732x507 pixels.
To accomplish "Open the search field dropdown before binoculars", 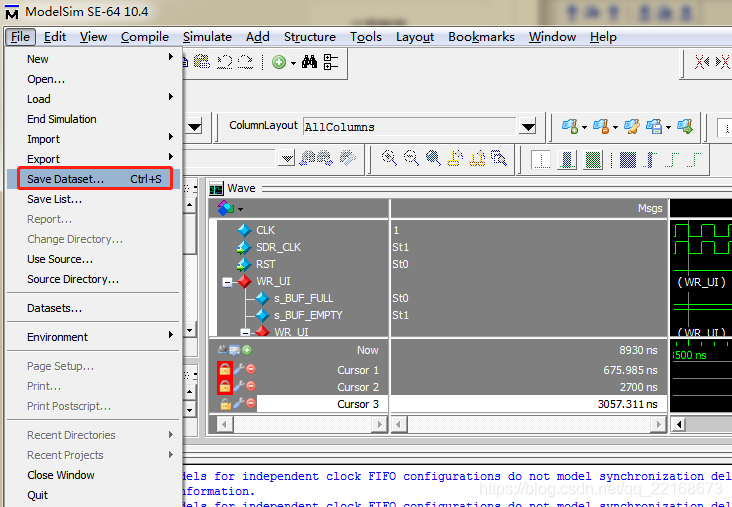I will coord(287,159).
